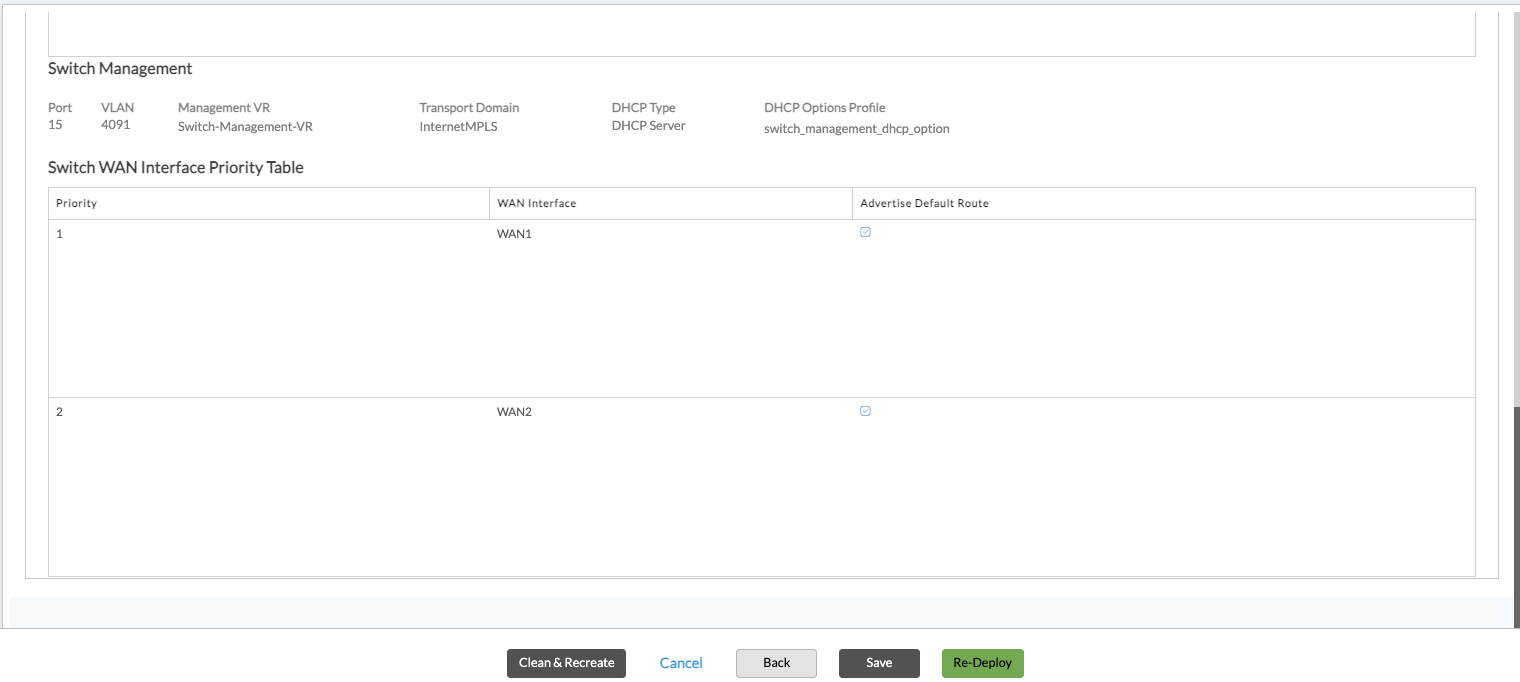Click the switch_management_dhcp_option profile value
Image resolution: width=1520 pixels, height=682 pixels.
coord(856,128)
